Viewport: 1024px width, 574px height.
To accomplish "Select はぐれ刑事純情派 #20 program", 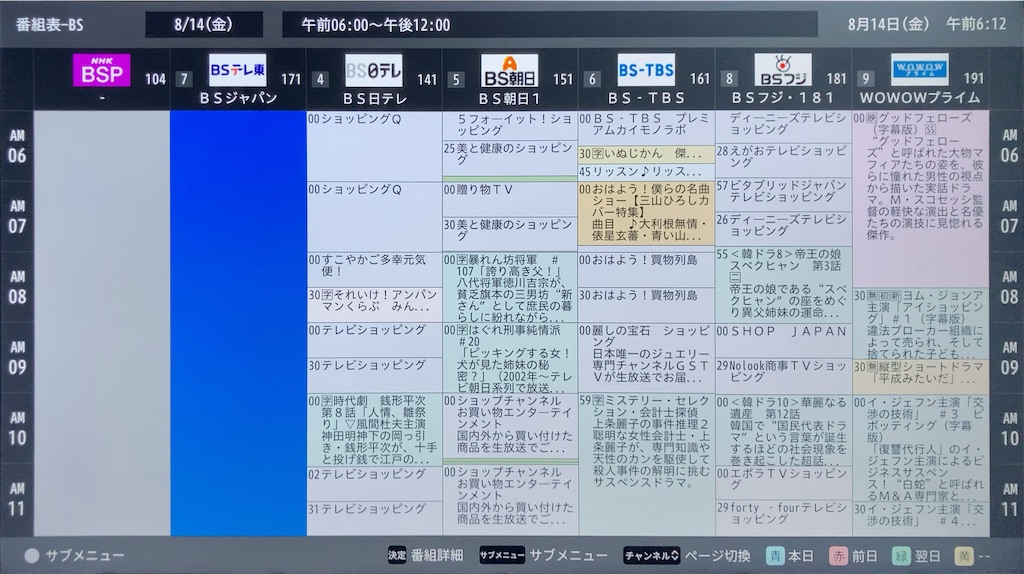I will point(510,358).
